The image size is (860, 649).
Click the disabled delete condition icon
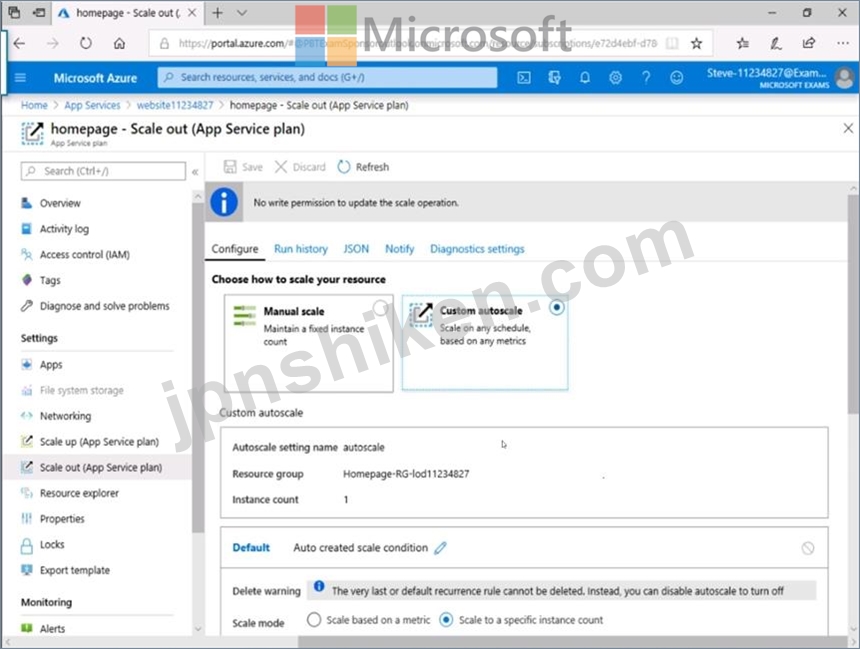(807, 548)
